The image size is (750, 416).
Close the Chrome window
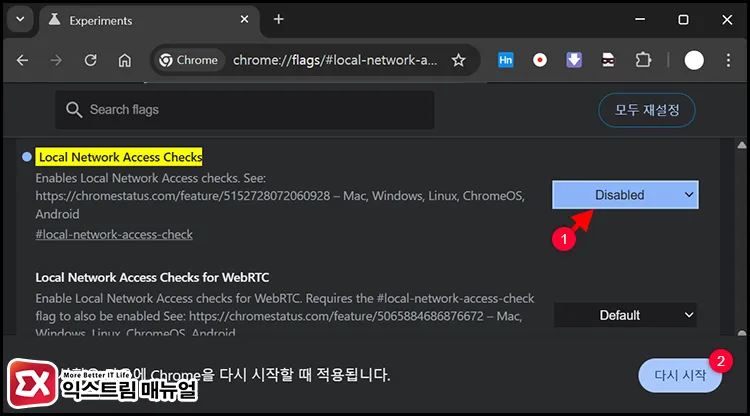(x=727, y=20)
